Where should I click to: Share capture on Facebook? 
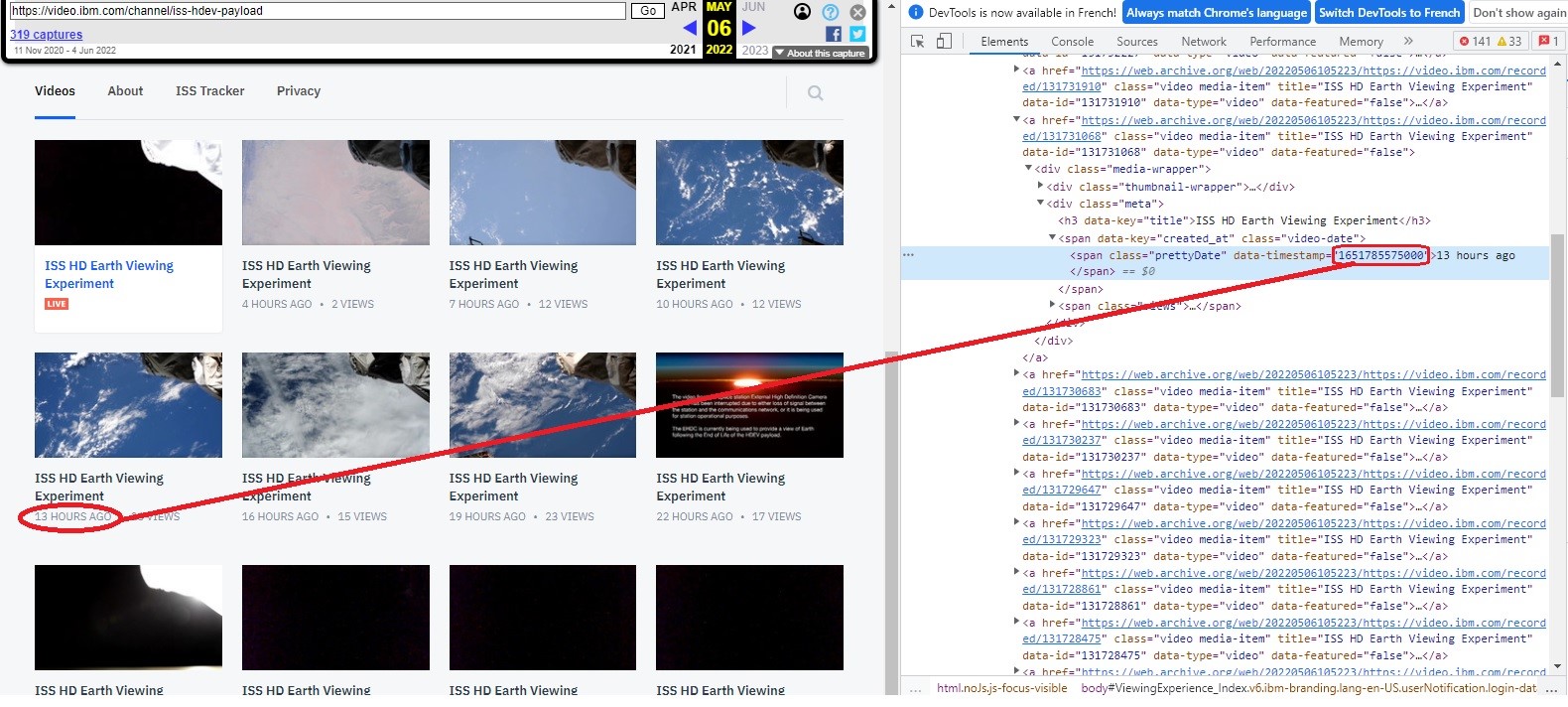[x=834, y=34]
